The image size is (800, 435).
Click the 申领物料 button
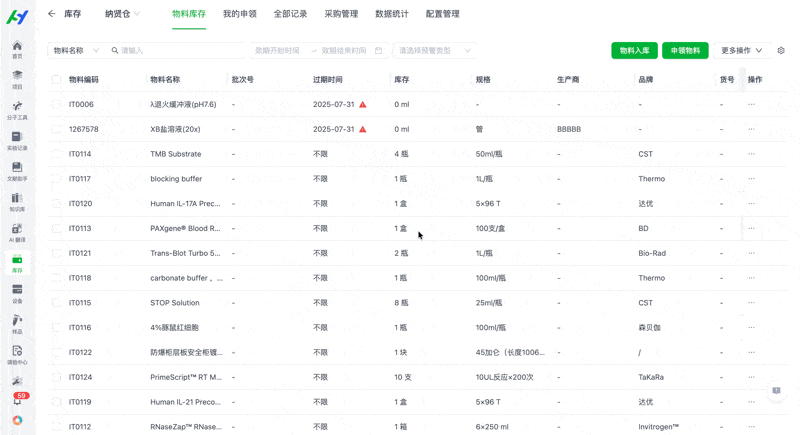coord(685,51)
